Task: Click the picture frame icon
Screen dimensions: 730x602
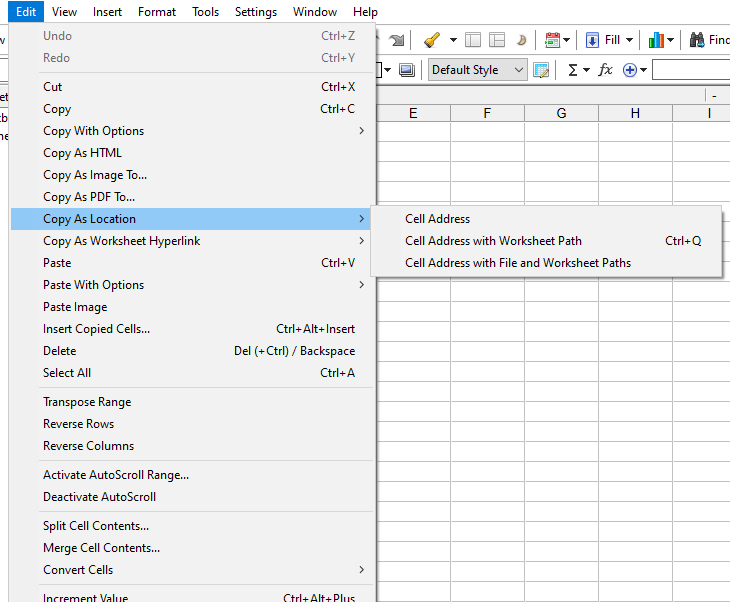Action: [407, 70]
